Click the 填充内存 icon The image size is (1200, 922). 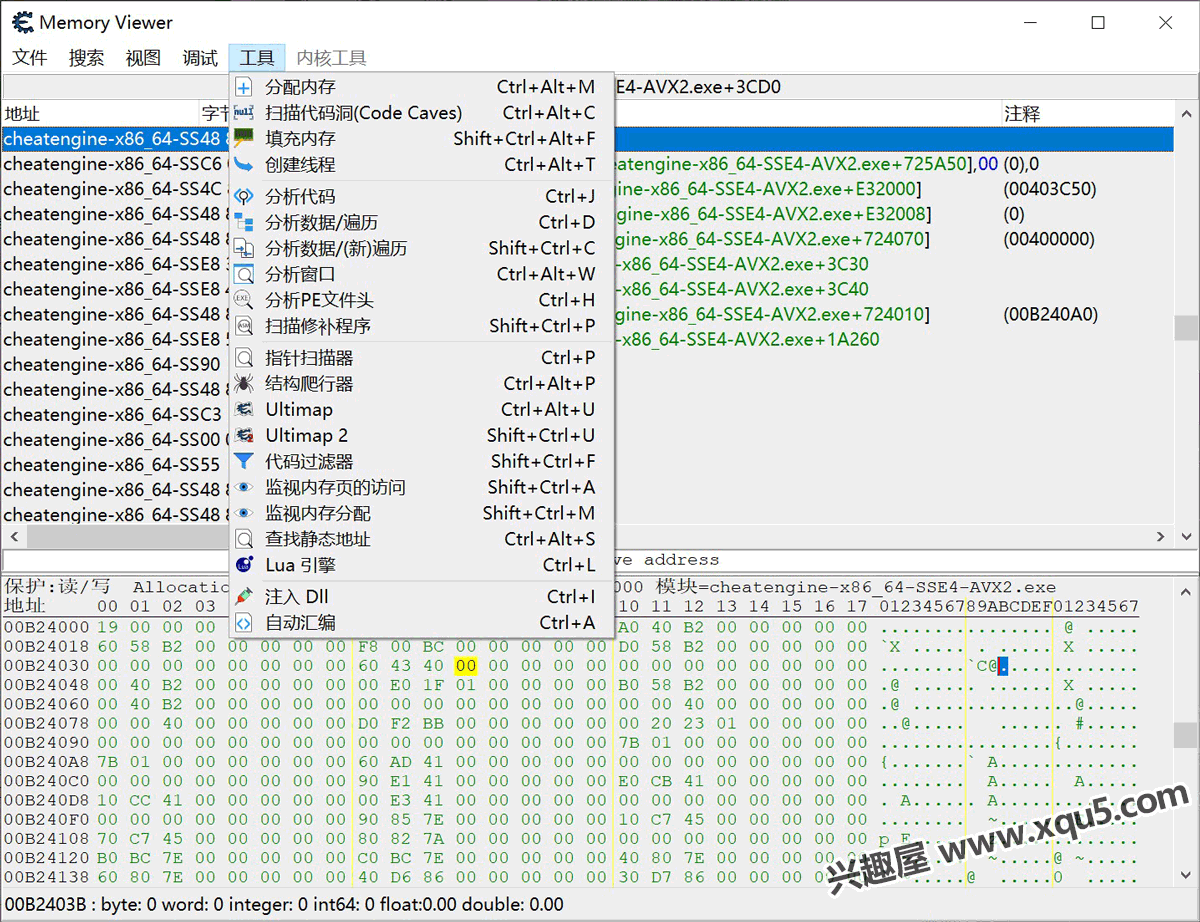click(x=244, y=139)
